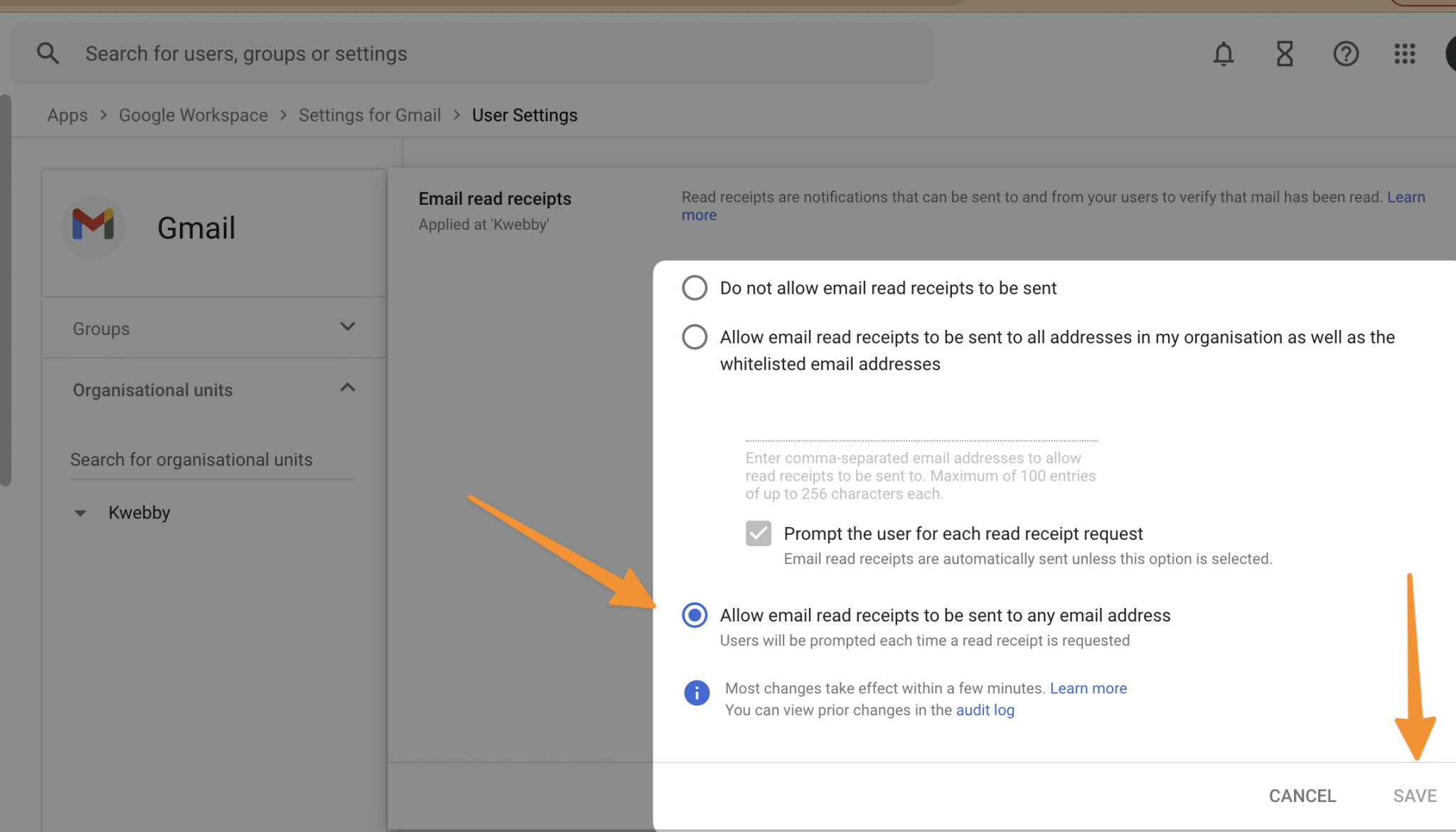Expand the Groups section chevron

348,326
